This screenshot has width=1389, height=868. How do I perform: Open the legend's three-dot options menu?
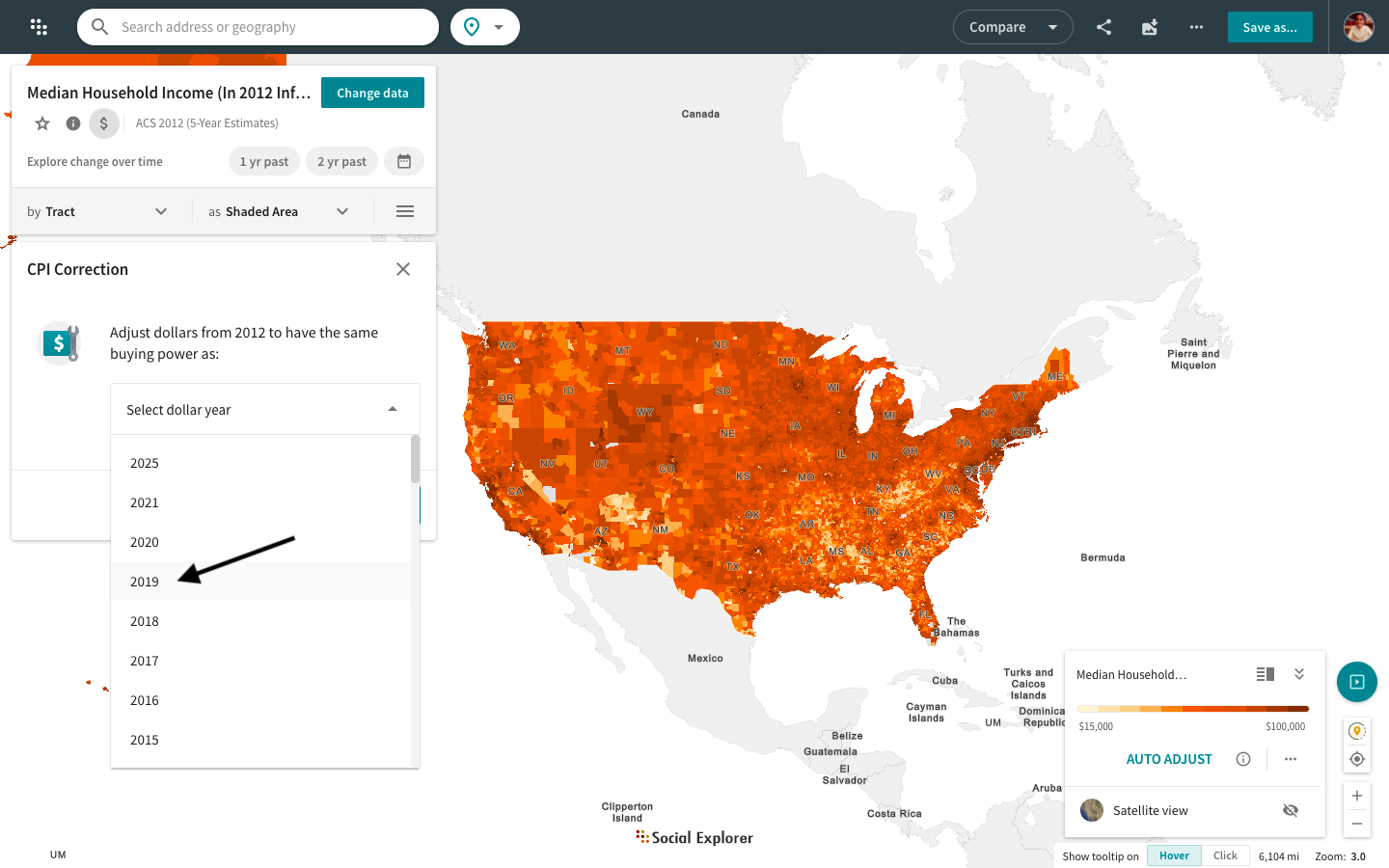(x=1290, y=759)
